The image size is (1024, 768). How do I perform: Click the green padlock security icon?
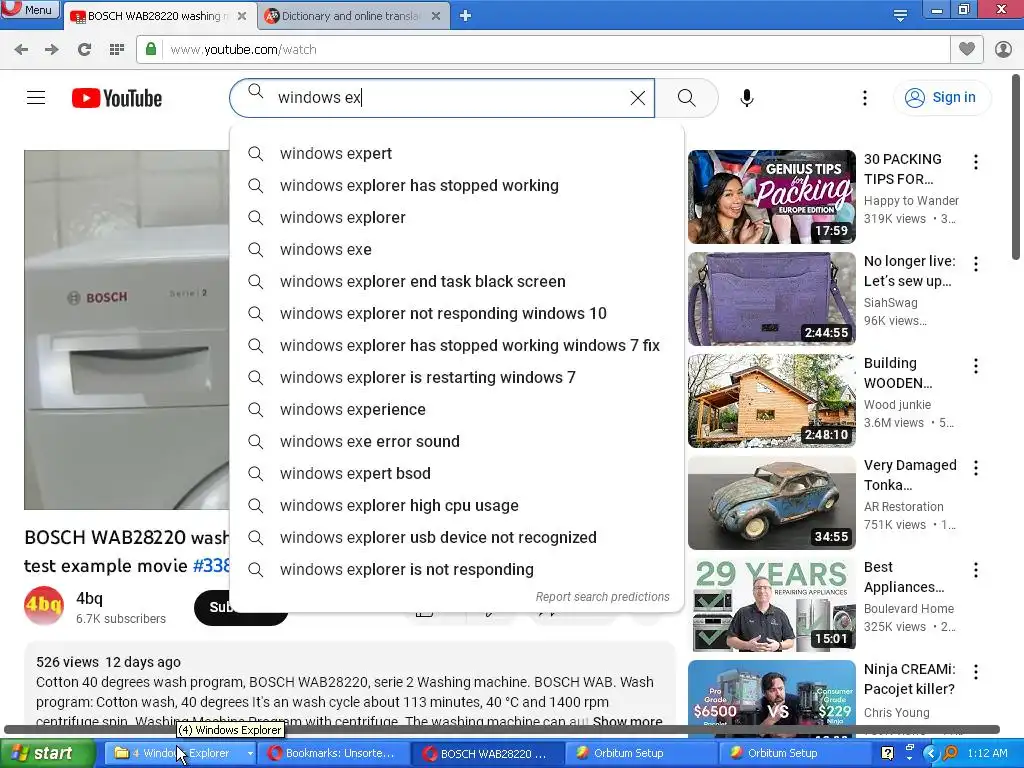[x=151, y=49]
